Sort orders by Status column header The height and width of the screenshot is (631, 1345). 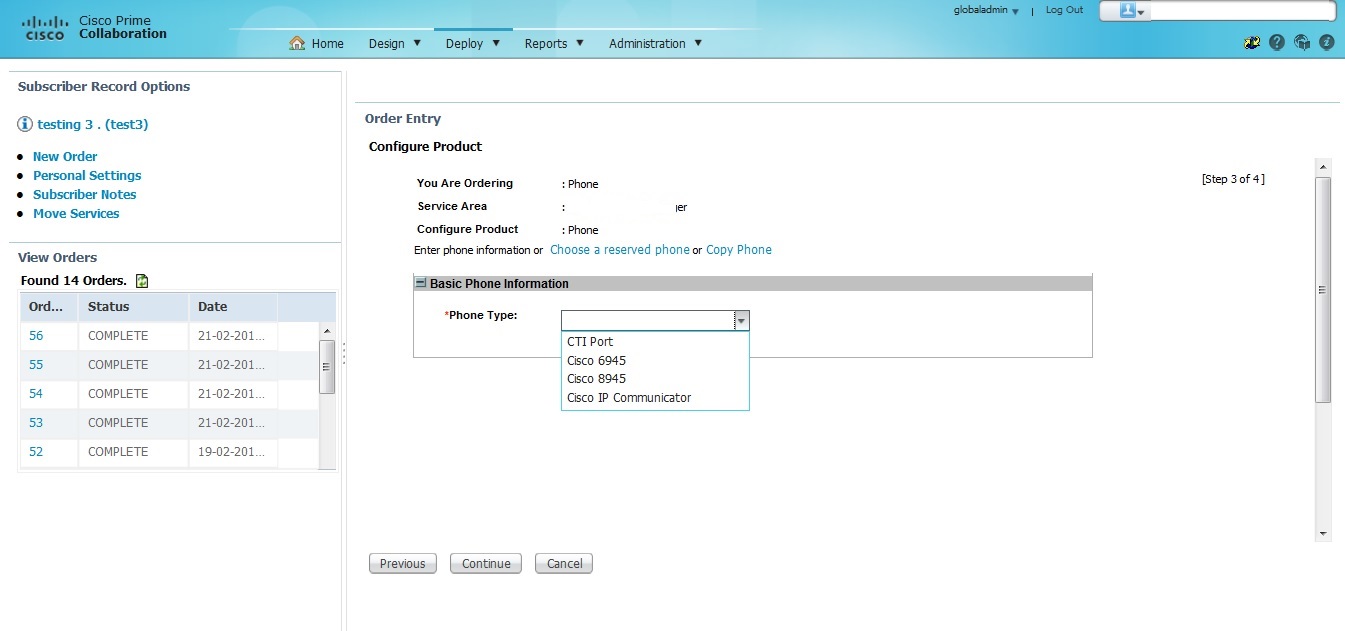[x=133, y=307]
